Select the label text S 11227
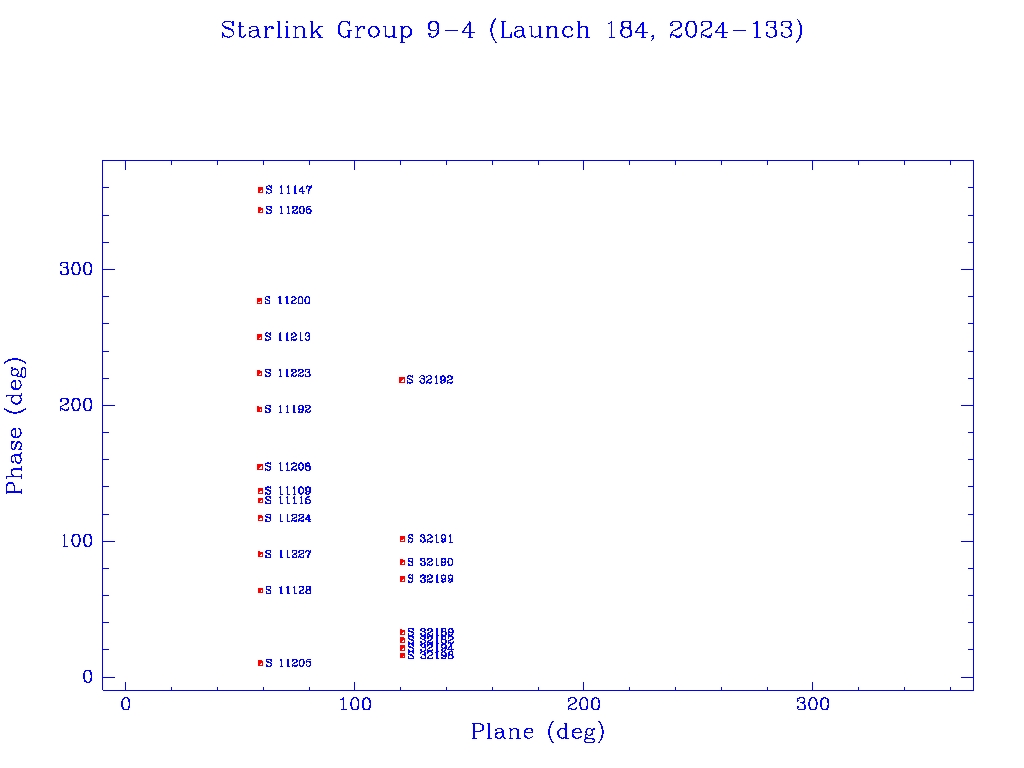This screenshot has height=768, width=1024. tap(288, 554)
